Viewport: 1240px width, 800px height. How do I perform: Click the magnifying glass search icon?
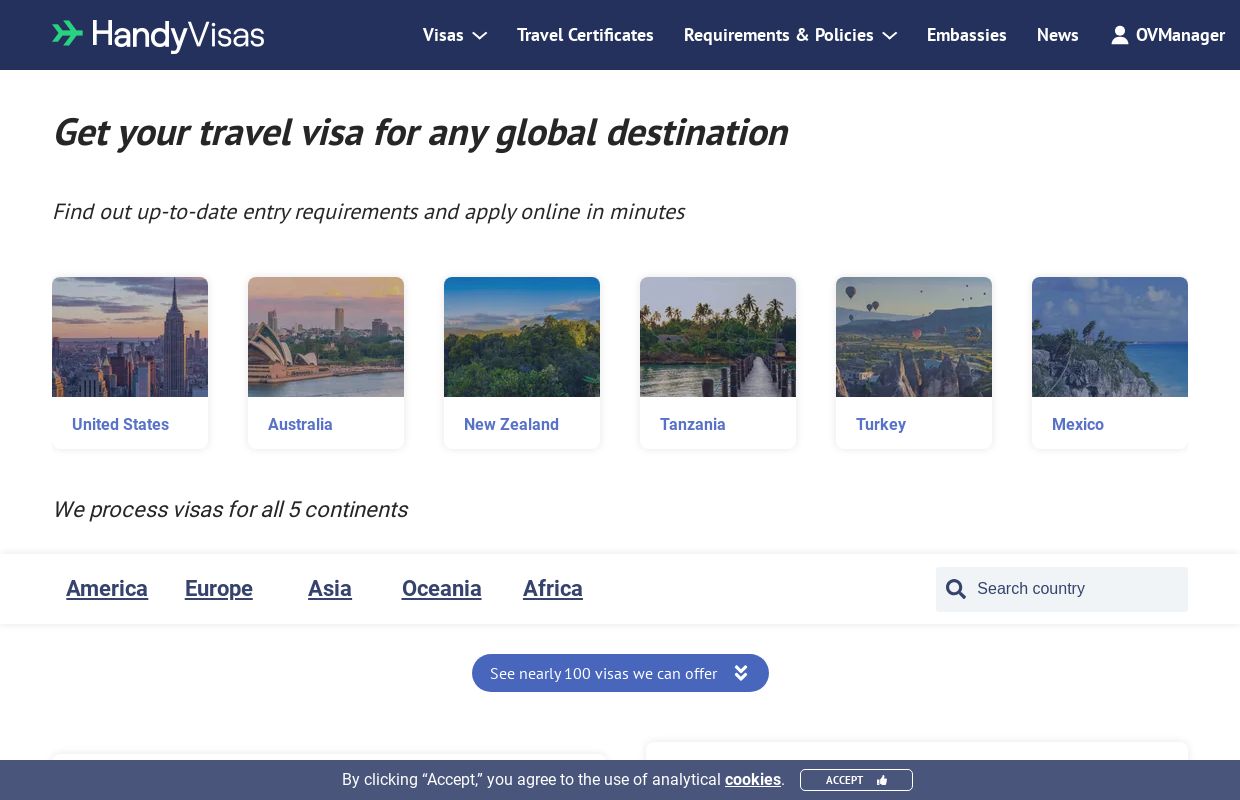[x=956, y=589]
